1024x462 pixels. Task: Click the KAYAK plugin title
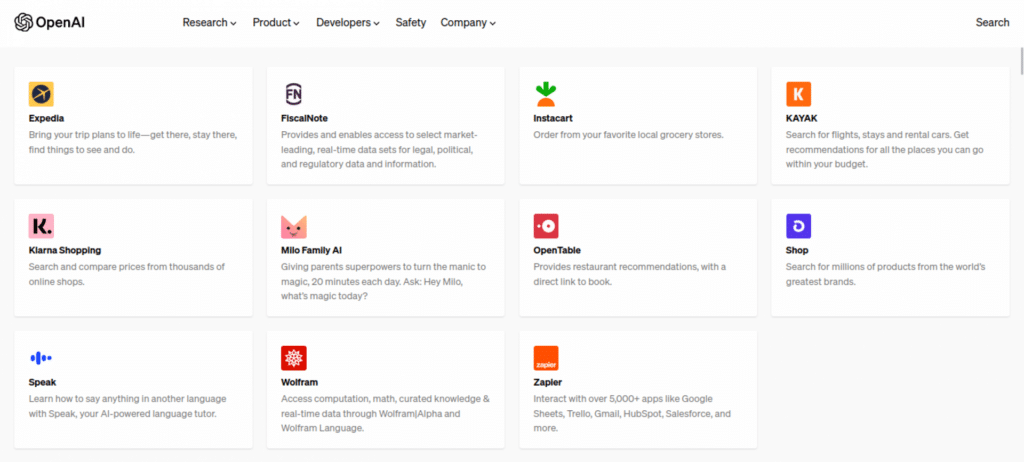point(801,118)
